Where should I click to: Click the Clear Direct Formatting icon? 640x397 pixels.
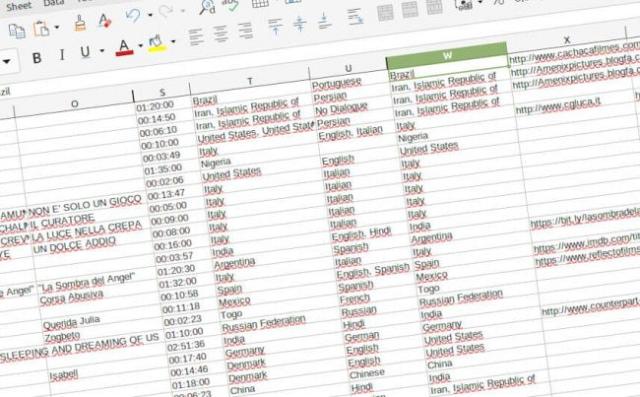(x=105, y=20)
